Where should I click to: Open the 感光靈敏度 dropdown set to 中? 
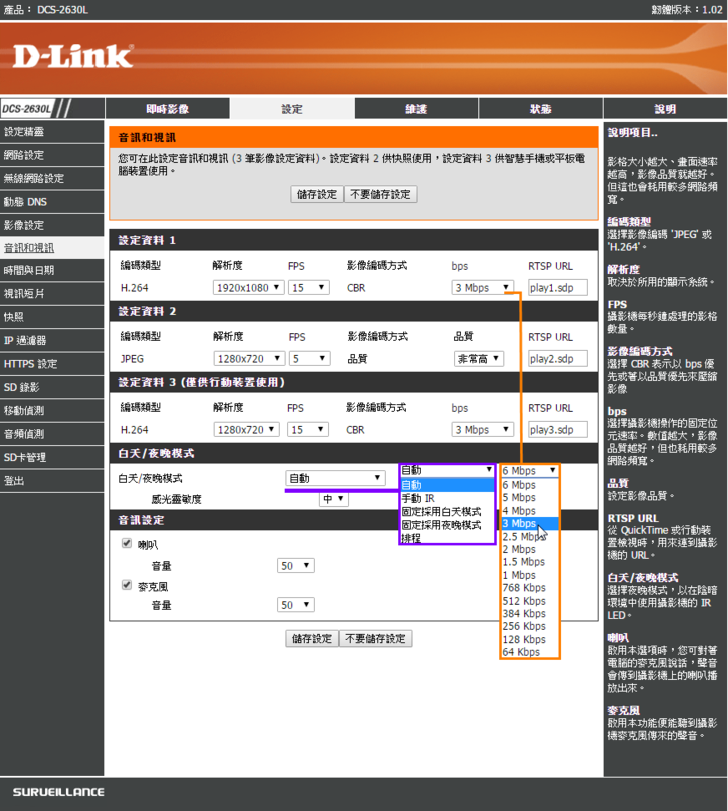click(x=333, y=498)
